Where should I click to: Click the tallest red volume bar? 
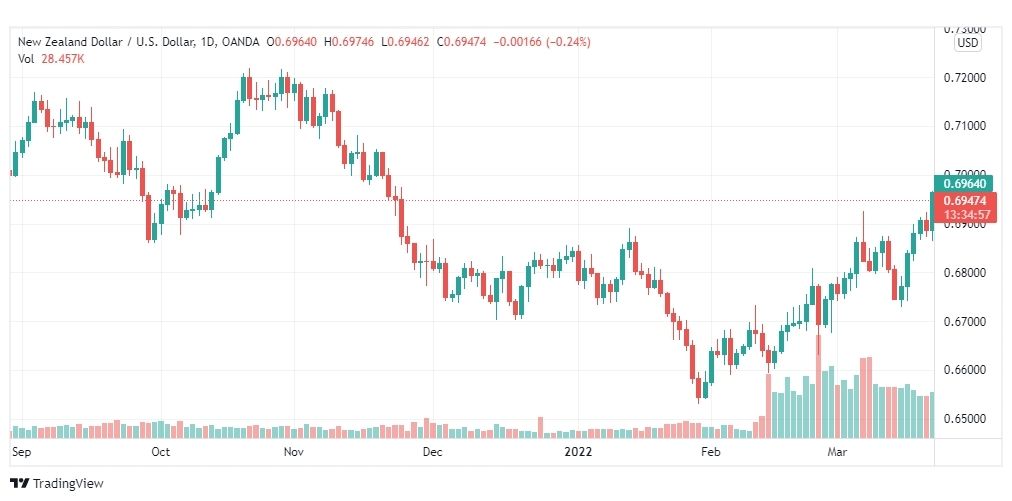pyautogui.click(x=819, y=386)
